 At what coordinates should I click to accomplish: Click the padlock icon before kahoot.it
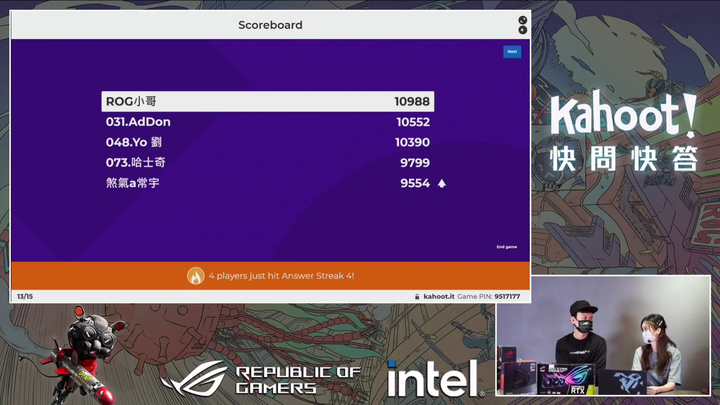point(417,297)
